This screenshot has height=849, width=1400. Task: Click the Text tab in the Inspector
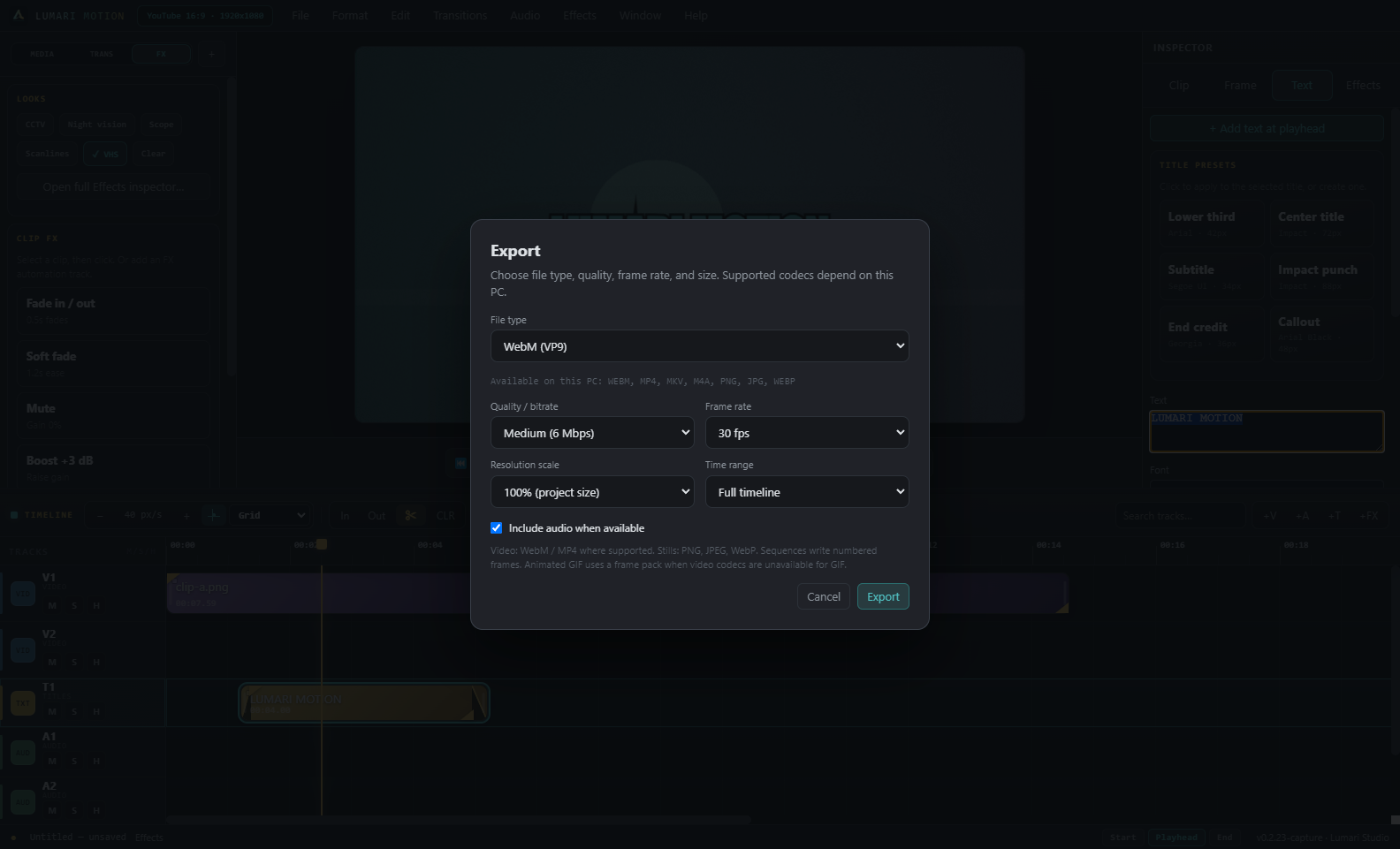coord(1302,86)
